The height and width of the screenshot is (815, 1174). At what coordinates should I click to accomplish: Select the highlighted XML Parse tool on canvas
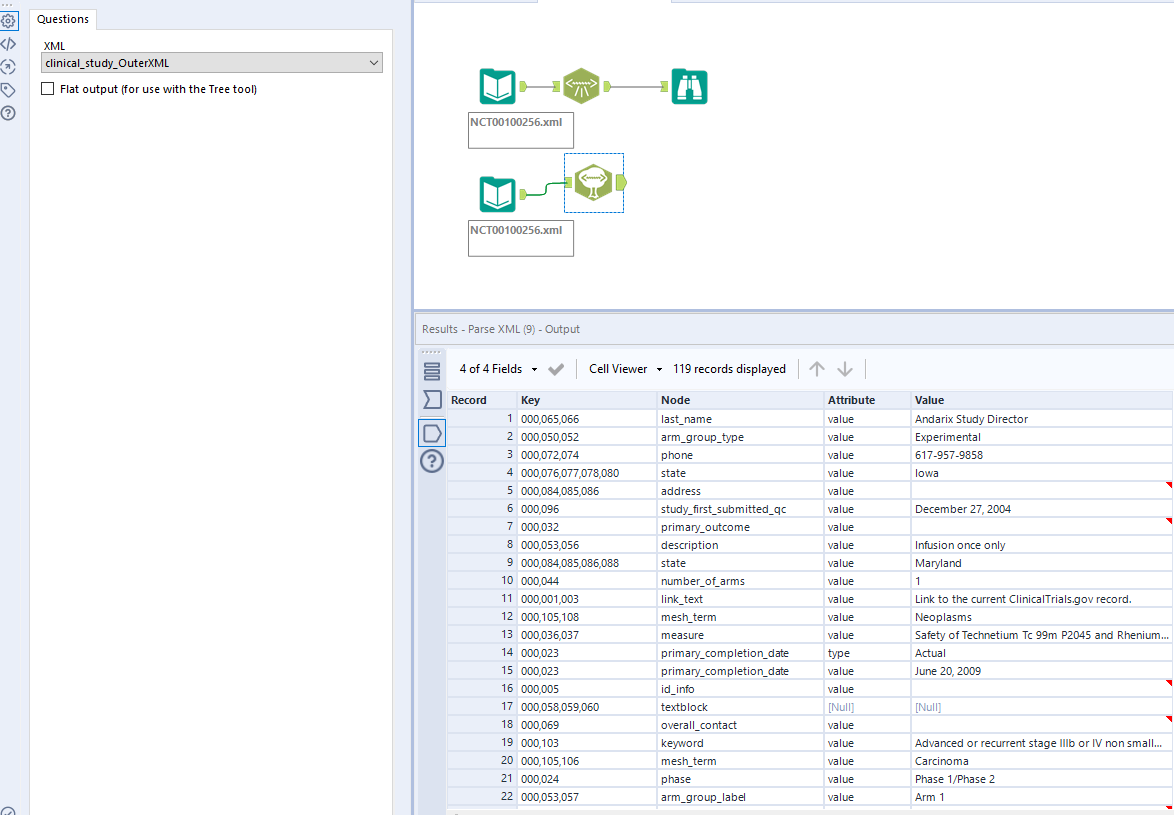click(x=593, y=183)
